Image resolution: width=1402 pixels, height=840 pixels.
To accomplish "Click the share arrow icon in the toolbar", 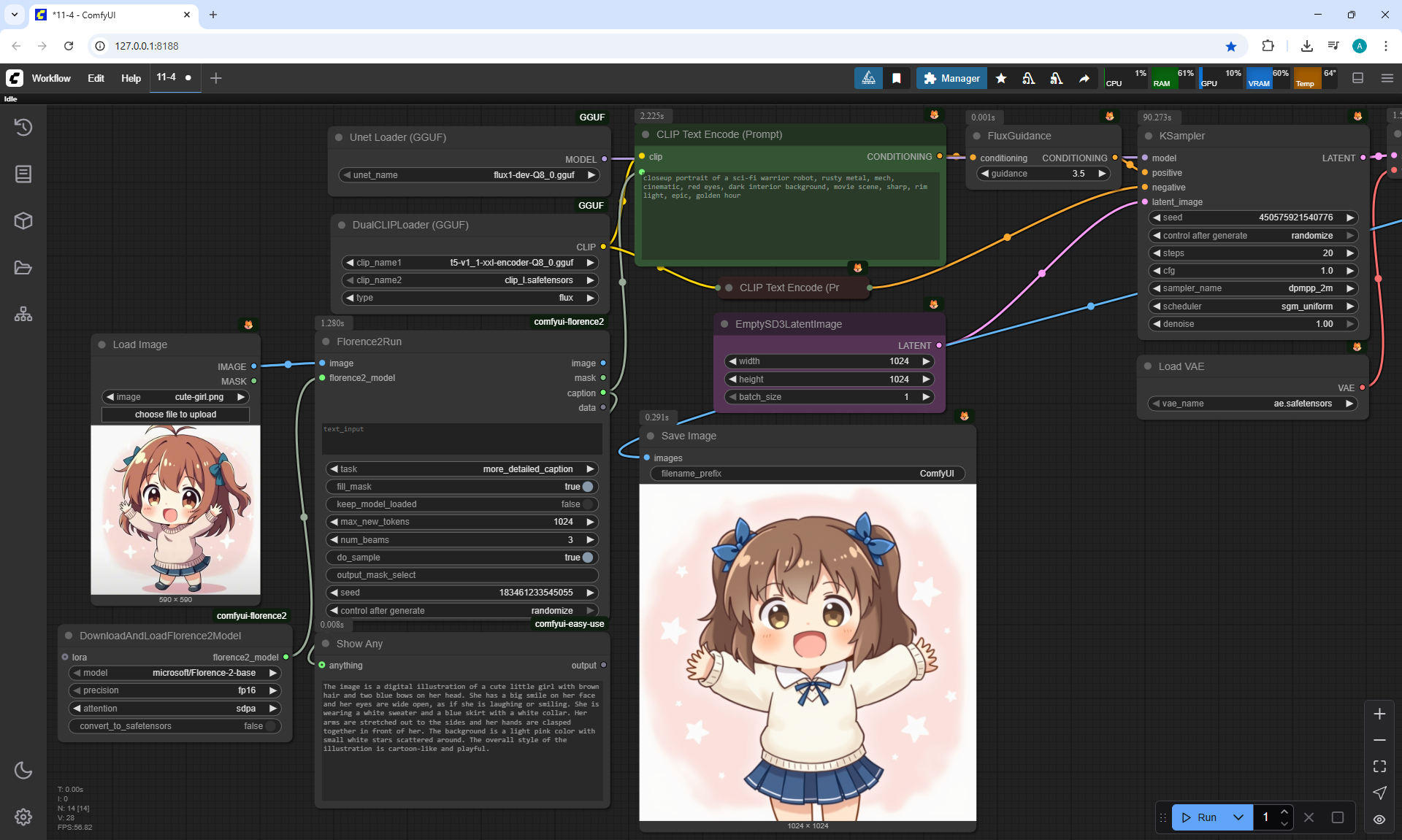I will pyautogui.click(x=1084, y=78).
